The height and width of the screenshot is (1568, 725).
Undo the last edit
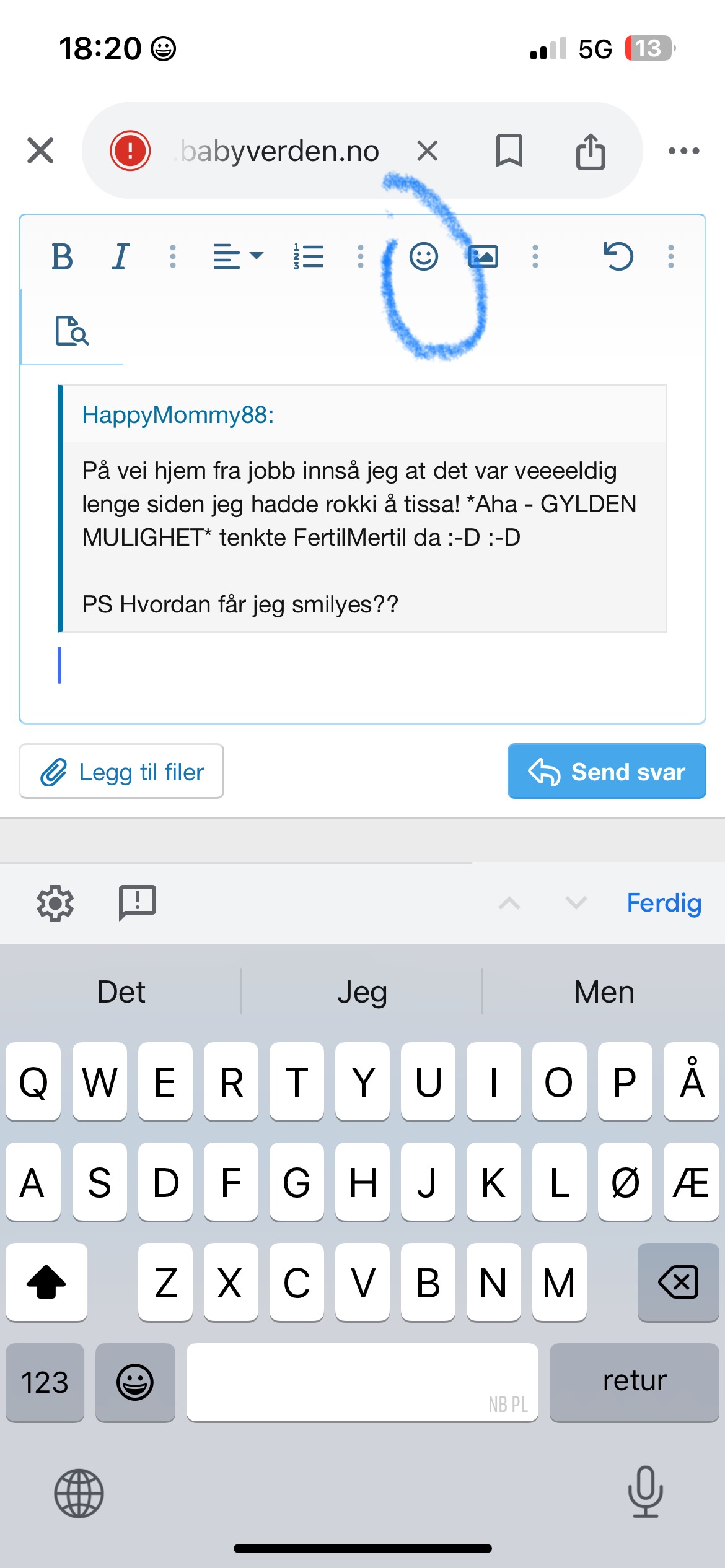(618, 256)
